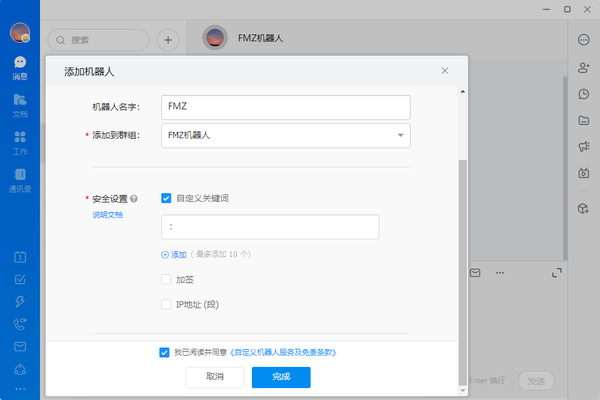
Task: Click the 完成 button
Action: [280, 377]
